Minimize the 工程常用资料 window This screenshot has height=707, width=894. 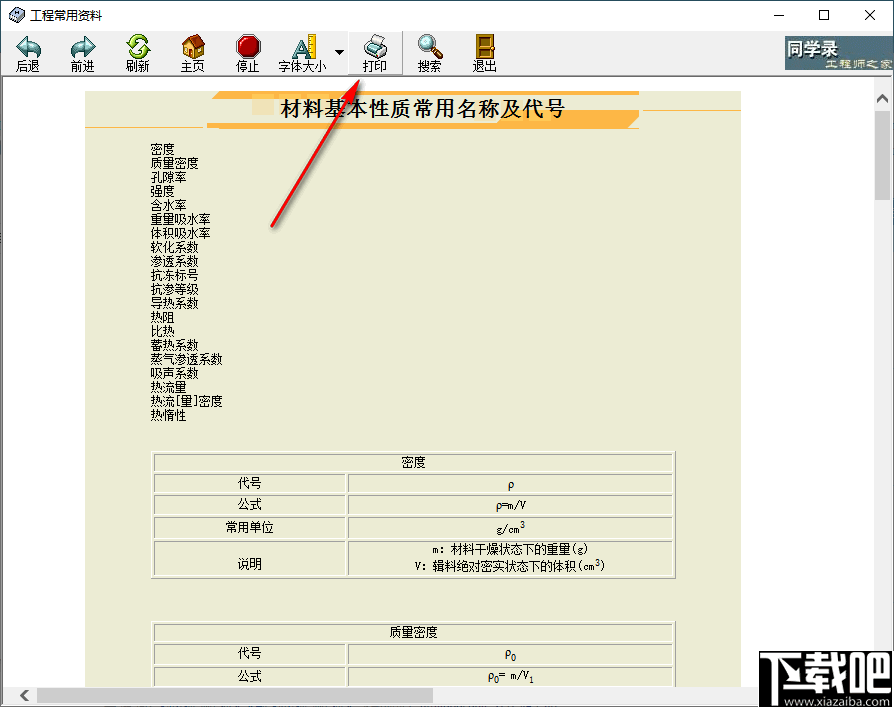point(779,15)
